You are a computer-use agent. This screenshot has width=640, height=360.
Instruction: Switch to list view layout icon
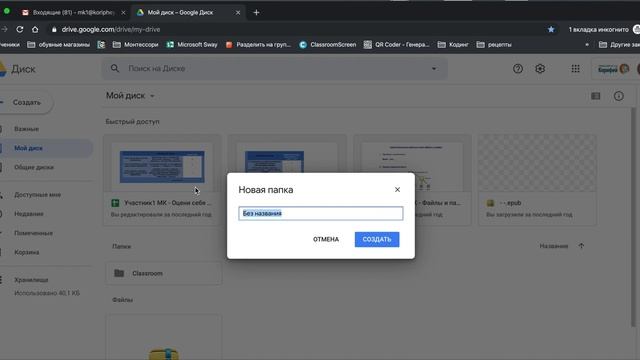coord(596,96)
